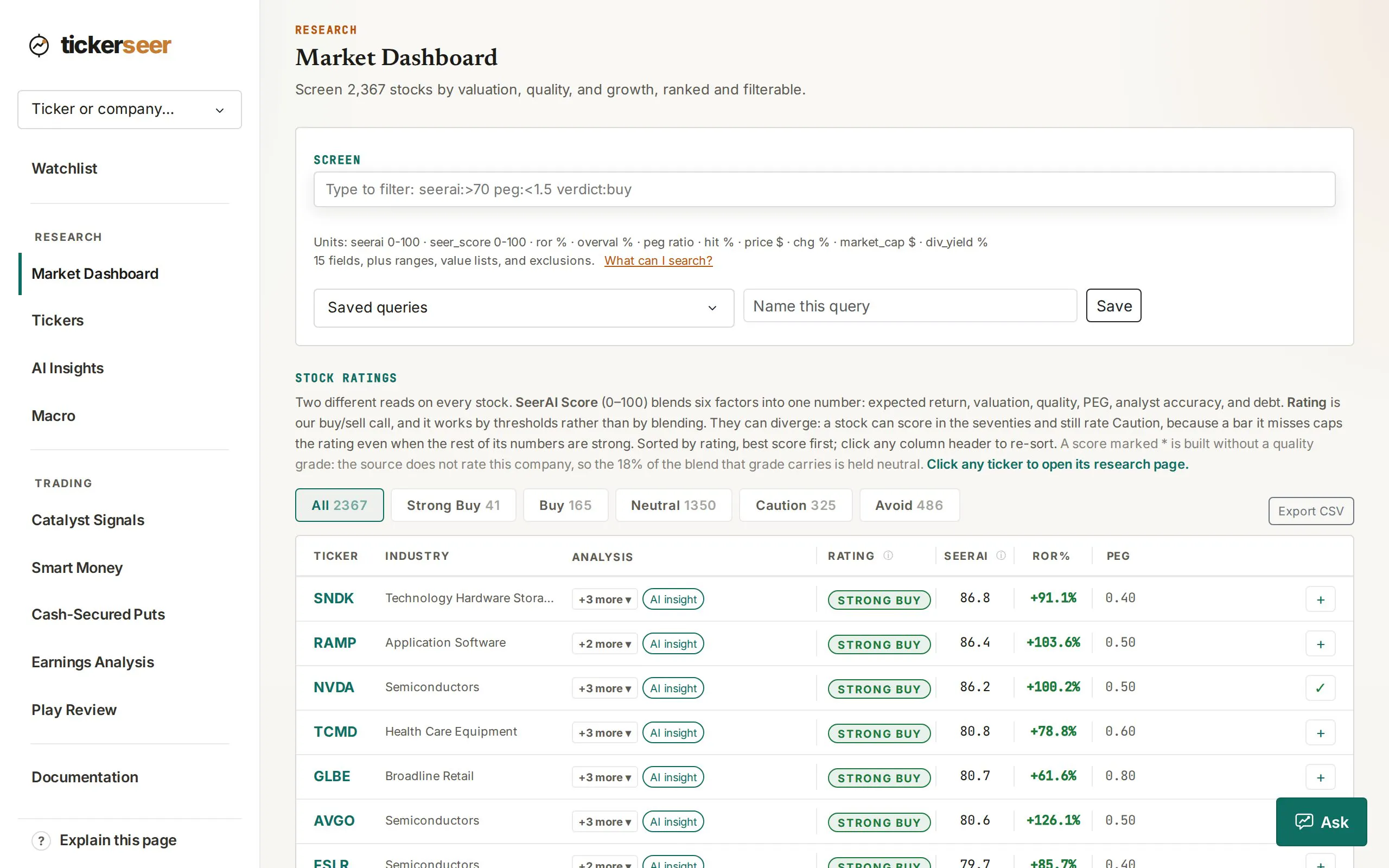The width and height of the screenshot is (1389, 868).
Task: Open the Macro section
Action: tap(53, 416)
